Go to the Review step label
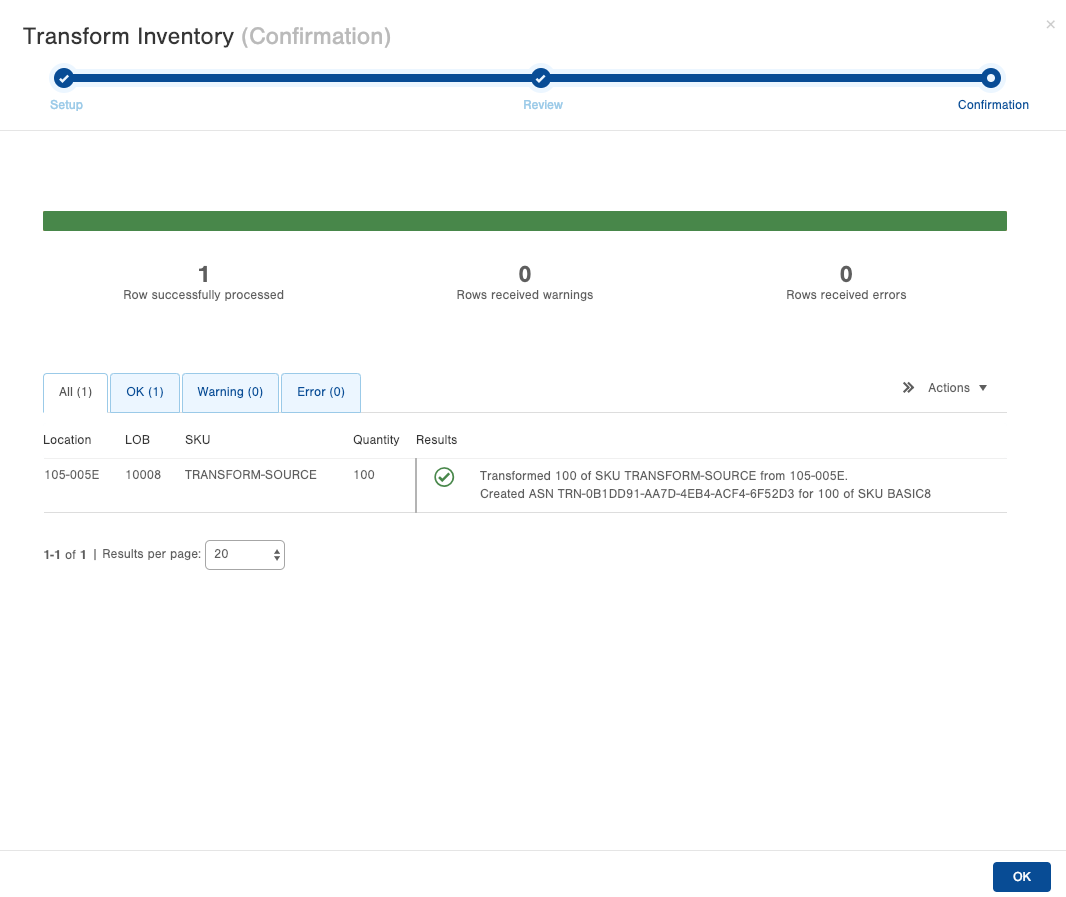This screenshot has height=897, width=1066. tap(543, 105)
